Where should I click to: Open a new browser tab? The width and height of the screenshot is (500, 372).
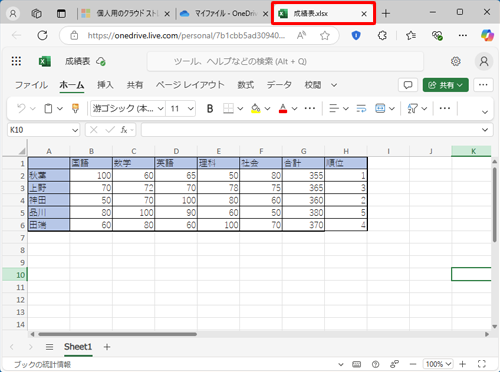point(386,13)
